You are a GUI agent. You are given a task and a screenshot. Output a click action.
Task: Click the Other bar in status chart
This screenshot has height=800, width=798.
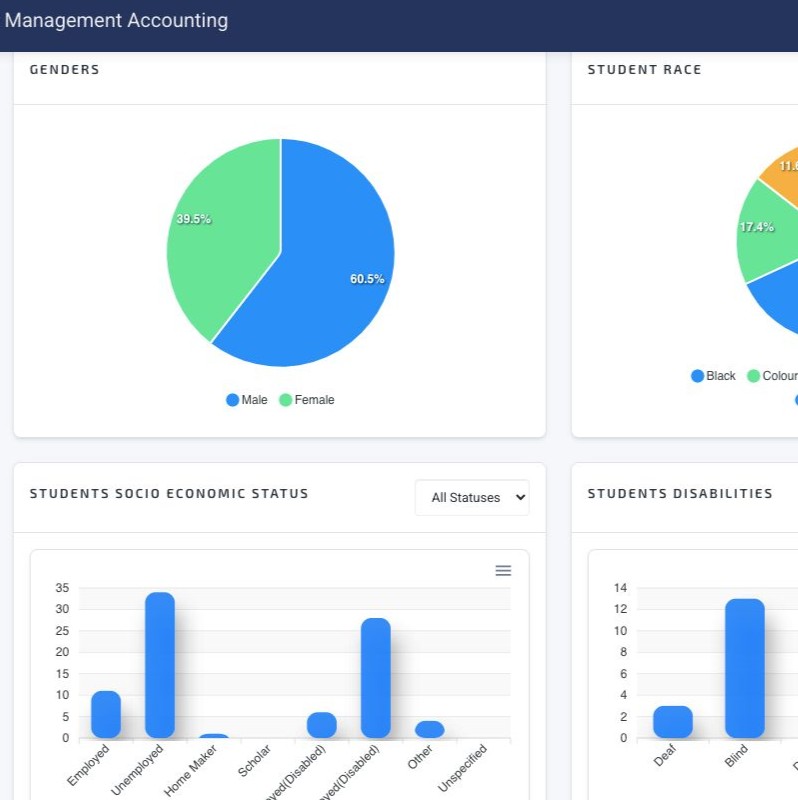coord(430,729)
